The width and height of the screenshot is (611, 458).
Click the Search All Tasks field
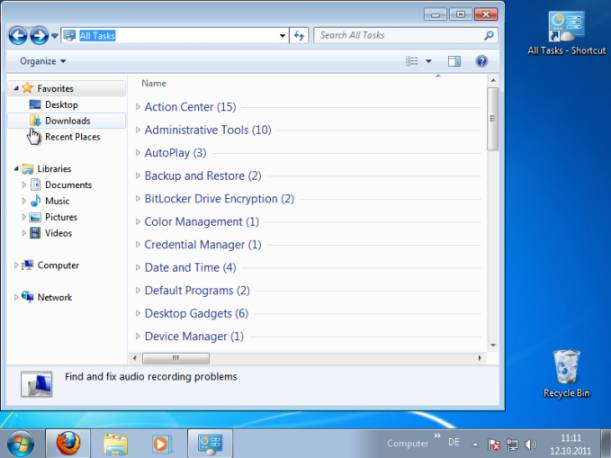[405, 35]
